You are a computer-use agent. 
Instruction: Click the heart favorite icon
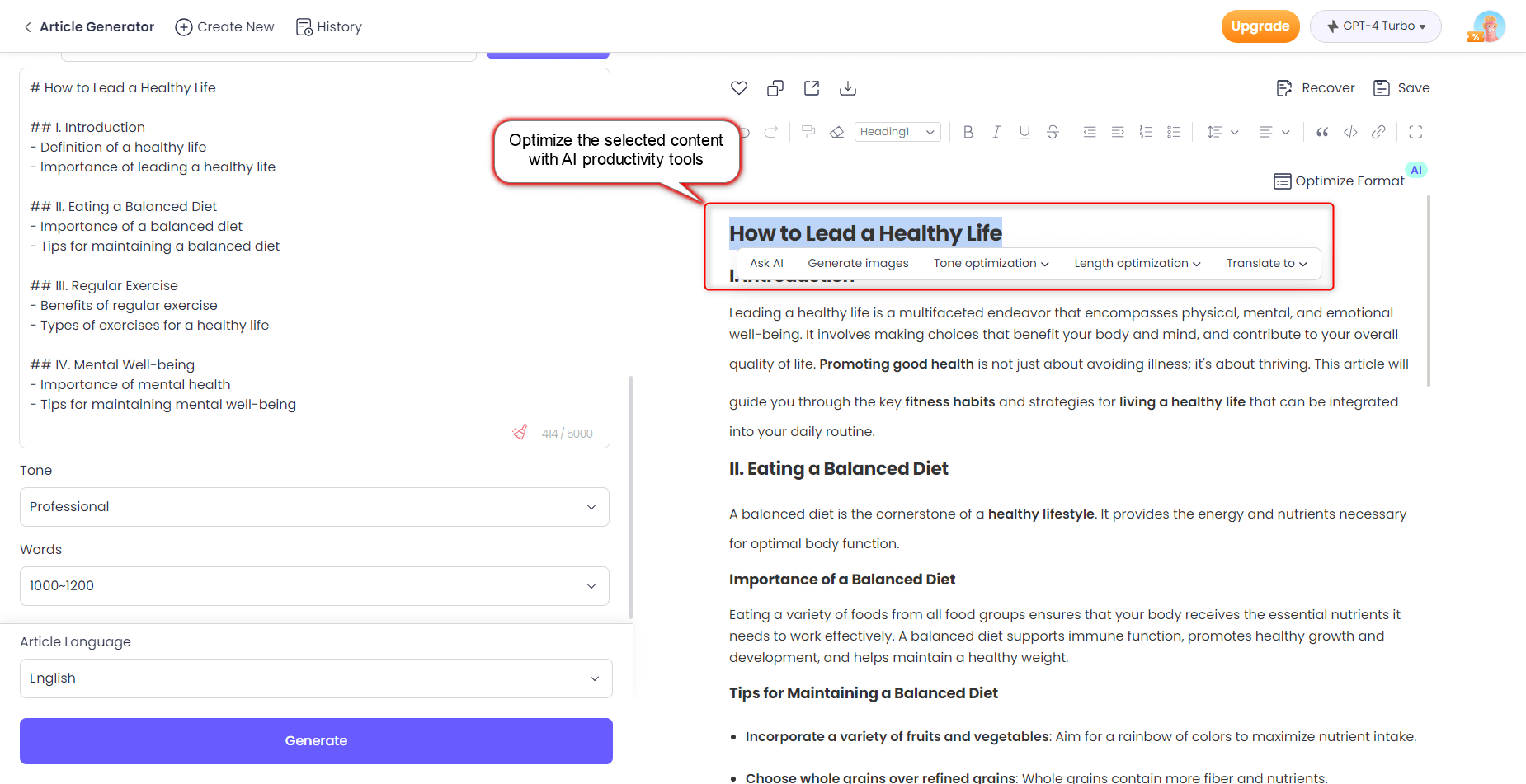739,88
